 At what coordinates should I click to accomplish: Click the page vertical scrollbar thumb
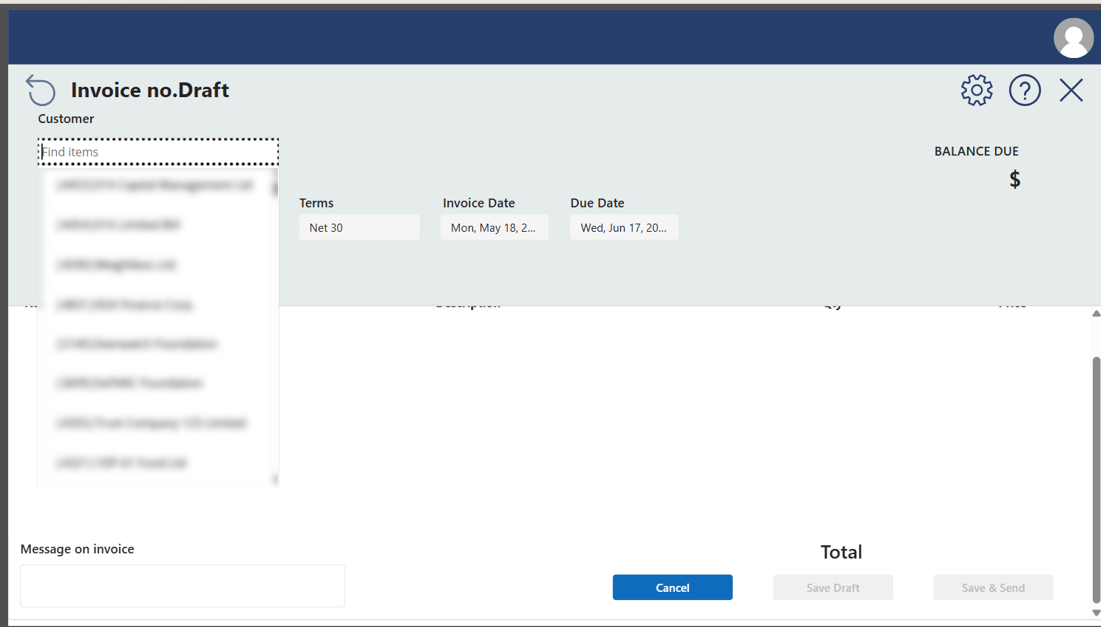pos(1096,479)
